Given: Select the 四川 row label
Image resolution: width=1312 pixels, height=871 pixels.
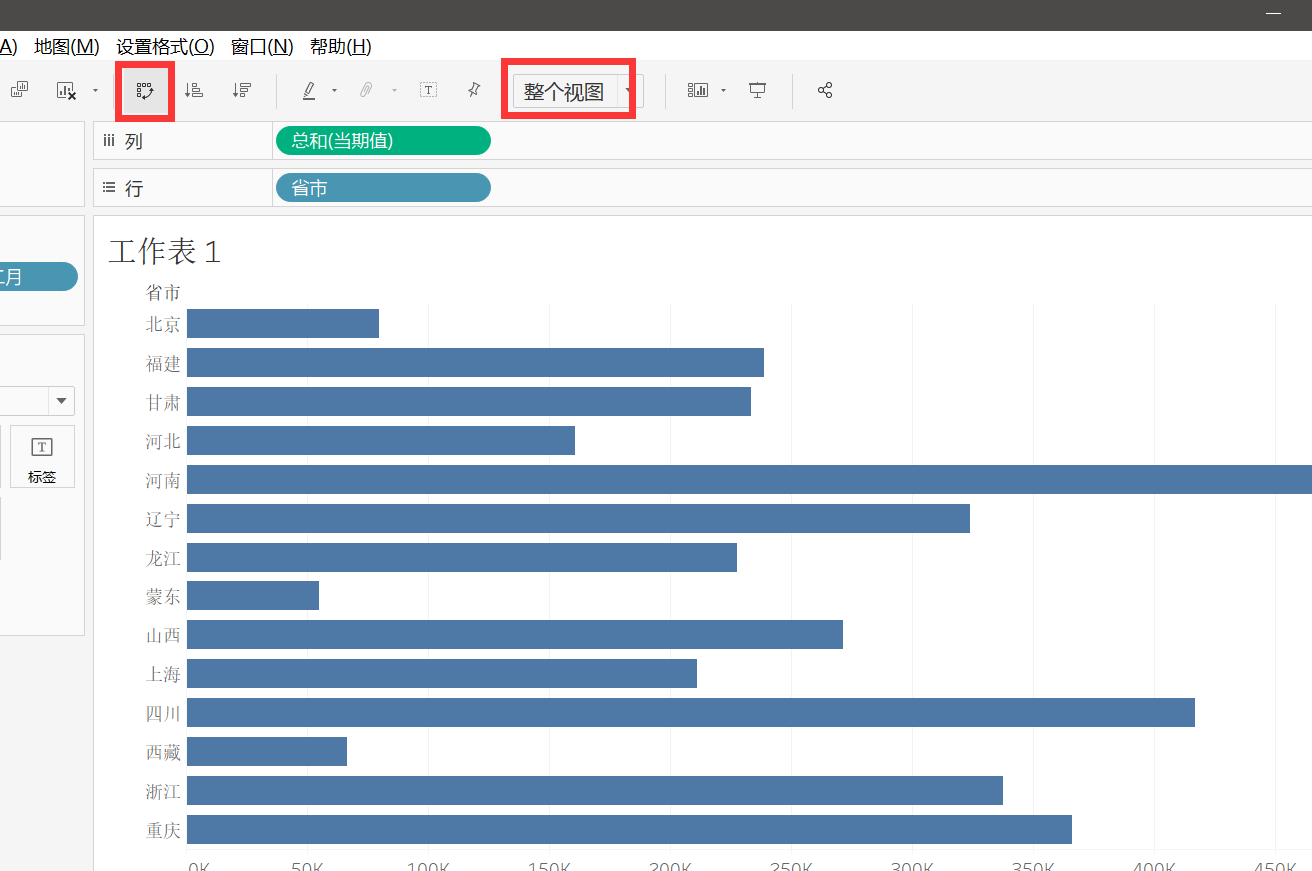Looking at the screenshot, I should 163,713.
